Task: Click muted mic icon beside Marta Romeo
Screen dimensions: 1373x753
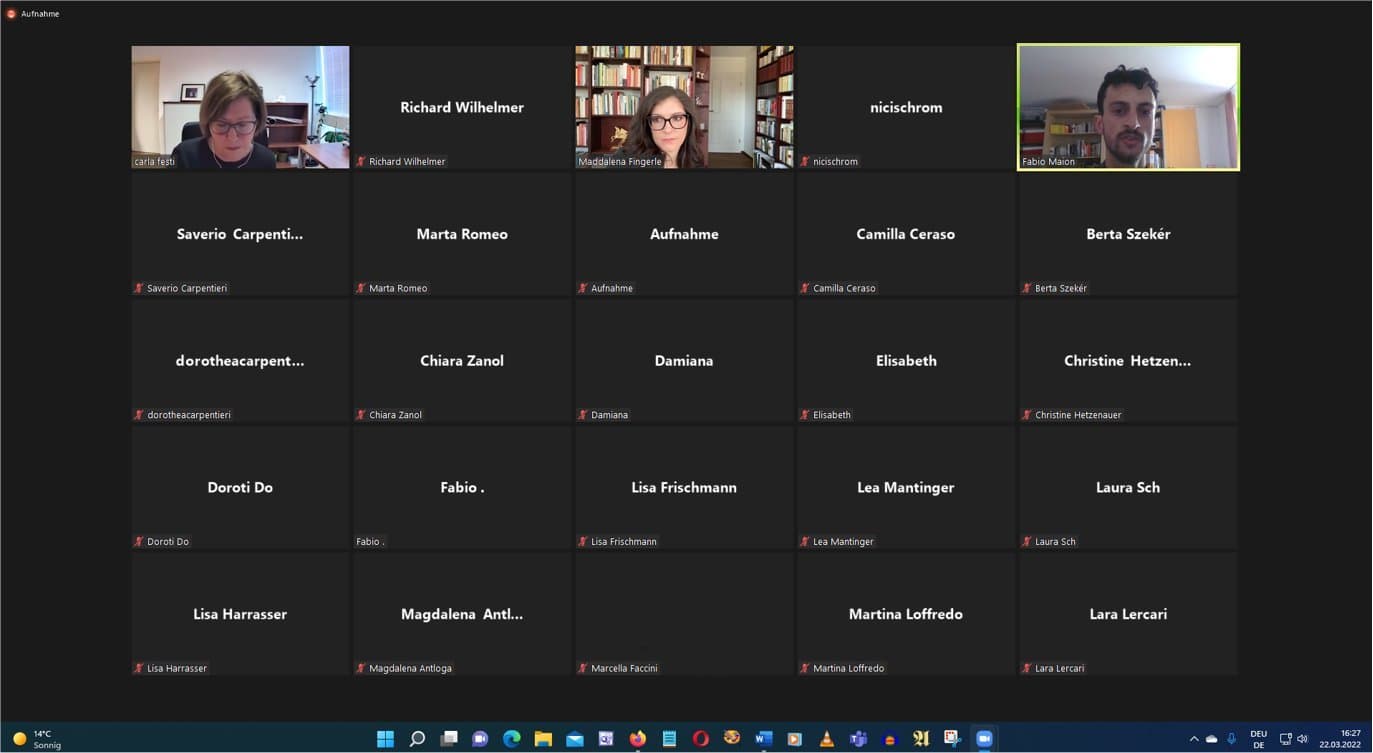Action: click(x=361, y=288)
